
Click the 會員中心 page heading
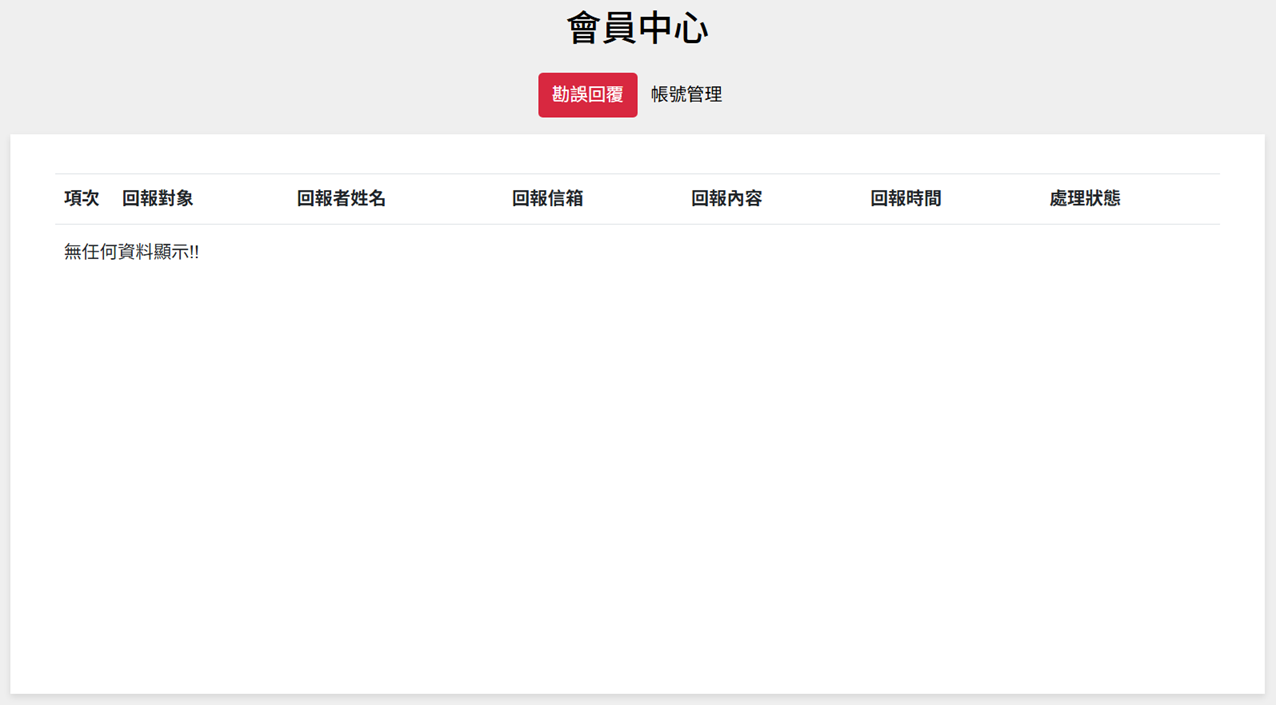coord(637,29)
